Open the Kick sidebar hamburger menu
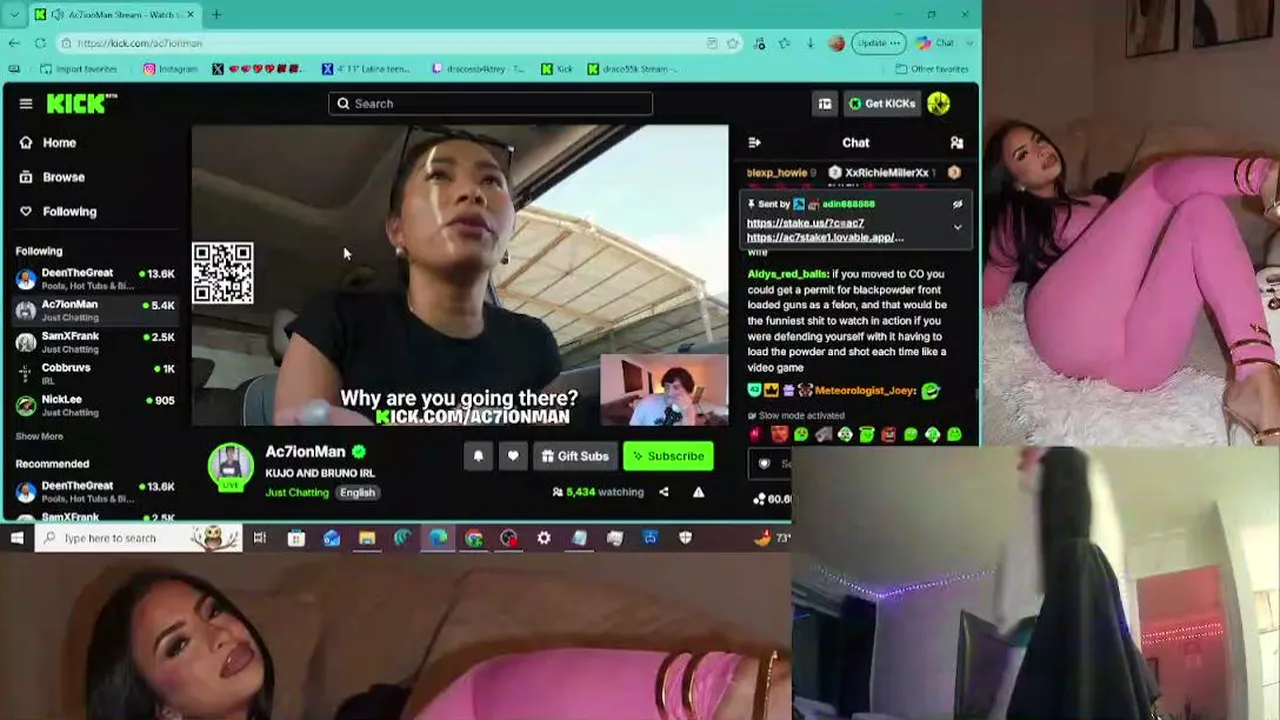 click(26, 103)
